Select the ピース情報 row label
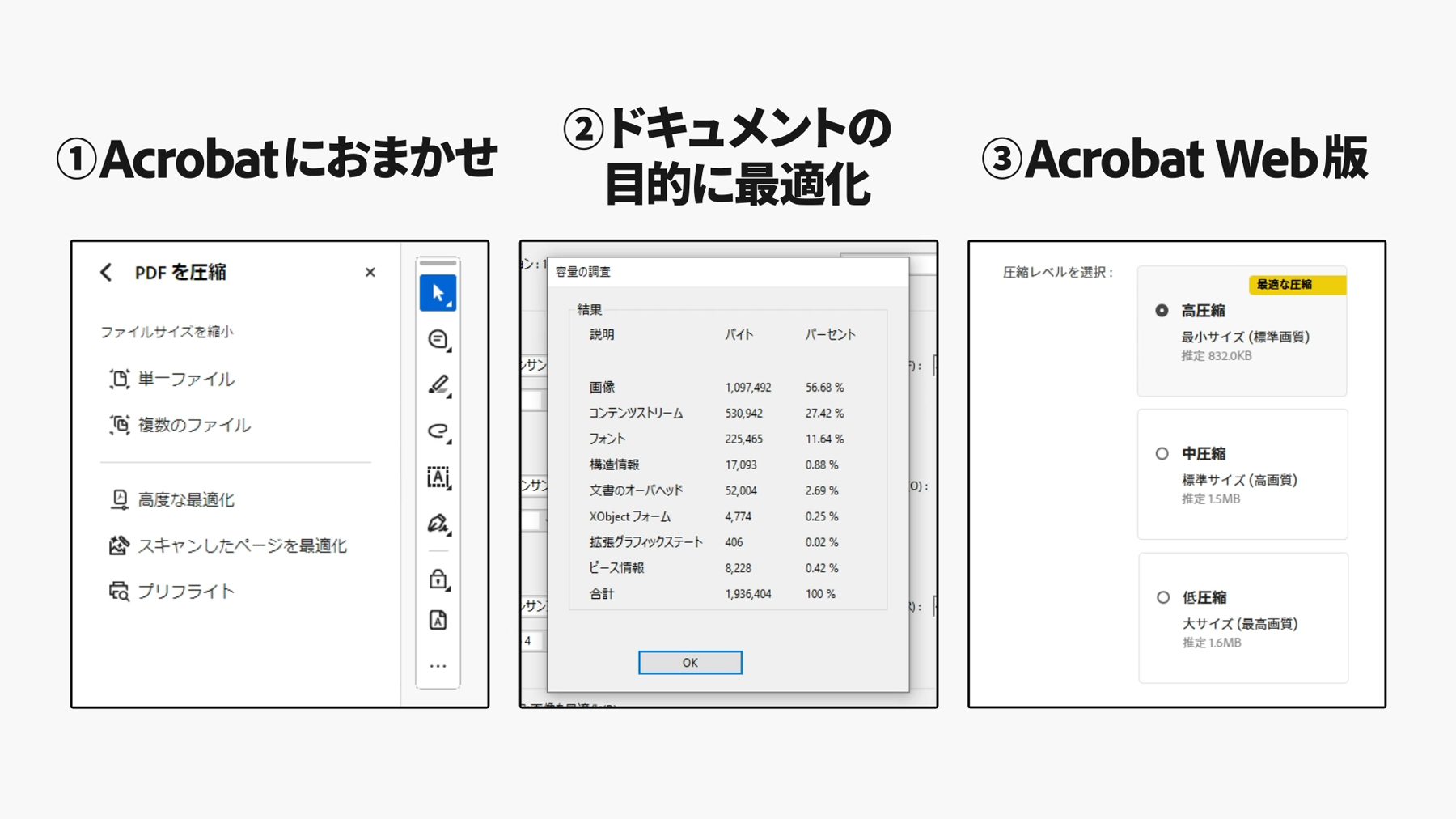This screenshot has height=819, width=1456. [x=616, y=568]
